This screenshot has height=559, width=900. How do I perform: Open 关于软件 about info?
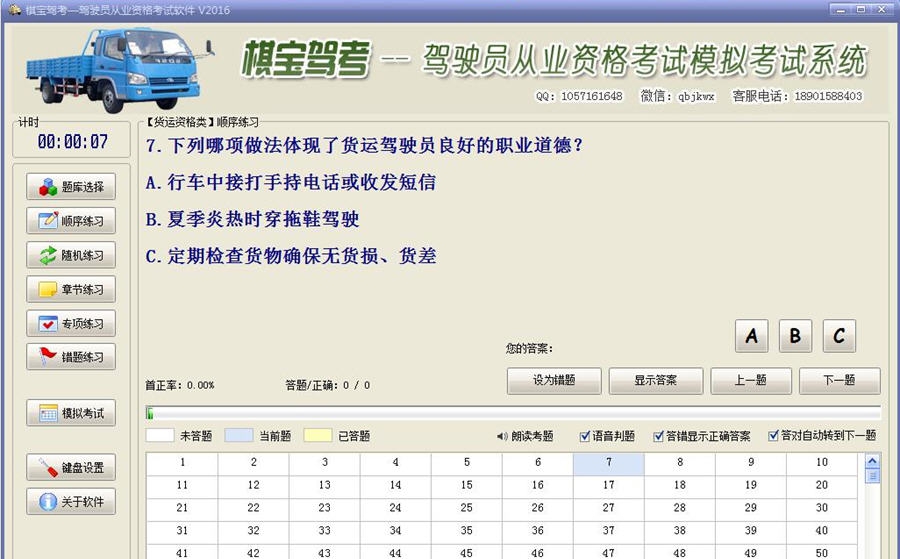click(x=71, y=501)
